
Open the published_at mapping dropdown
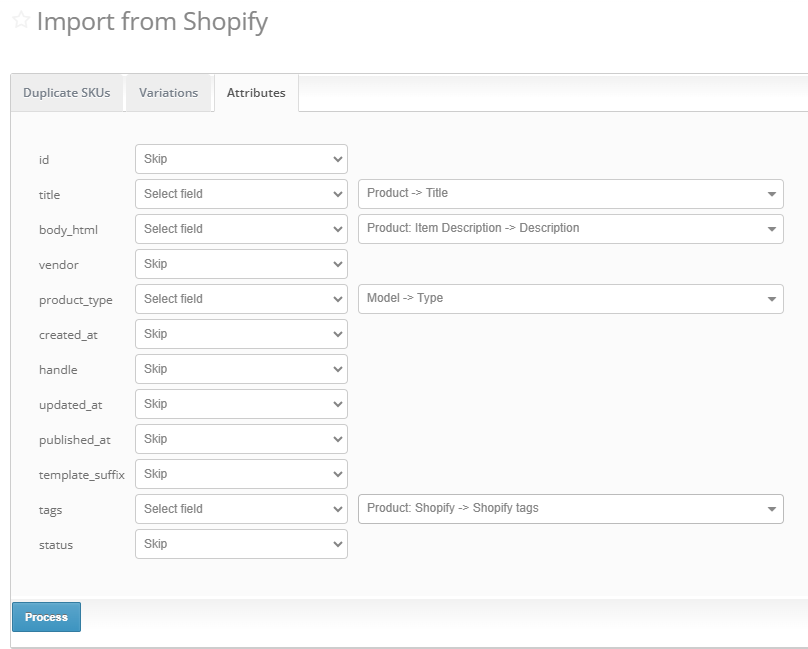click(x=241, y=439)
